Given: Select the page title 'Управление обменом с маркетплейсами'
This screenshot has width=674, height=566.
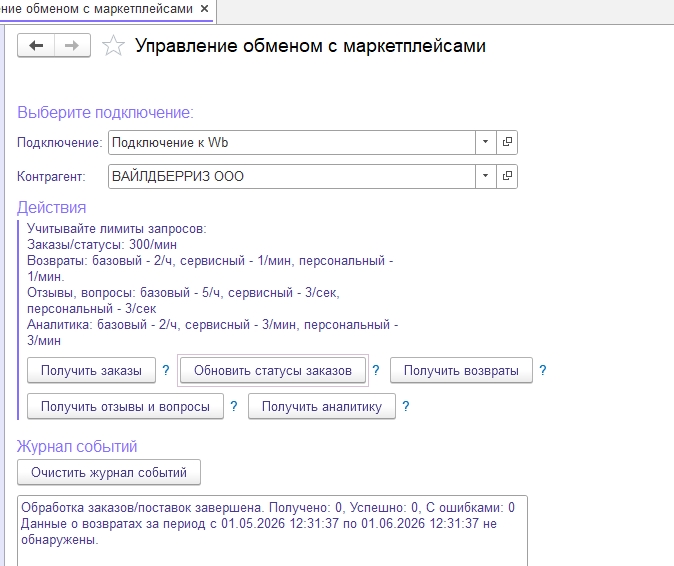Looking at the screenshot, I should (x=310, y=46).
